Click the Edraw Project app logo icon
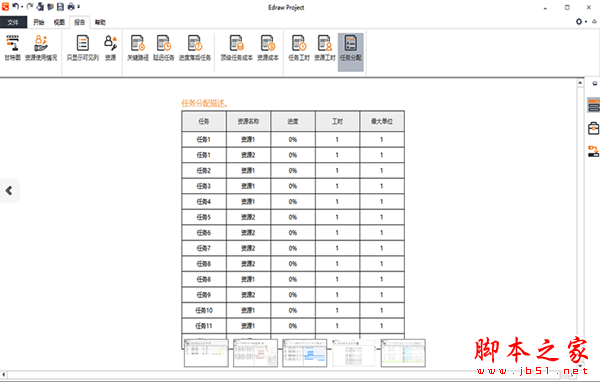Screen dimensions: 600x382 pyautogui.click(x=5, y=7)
